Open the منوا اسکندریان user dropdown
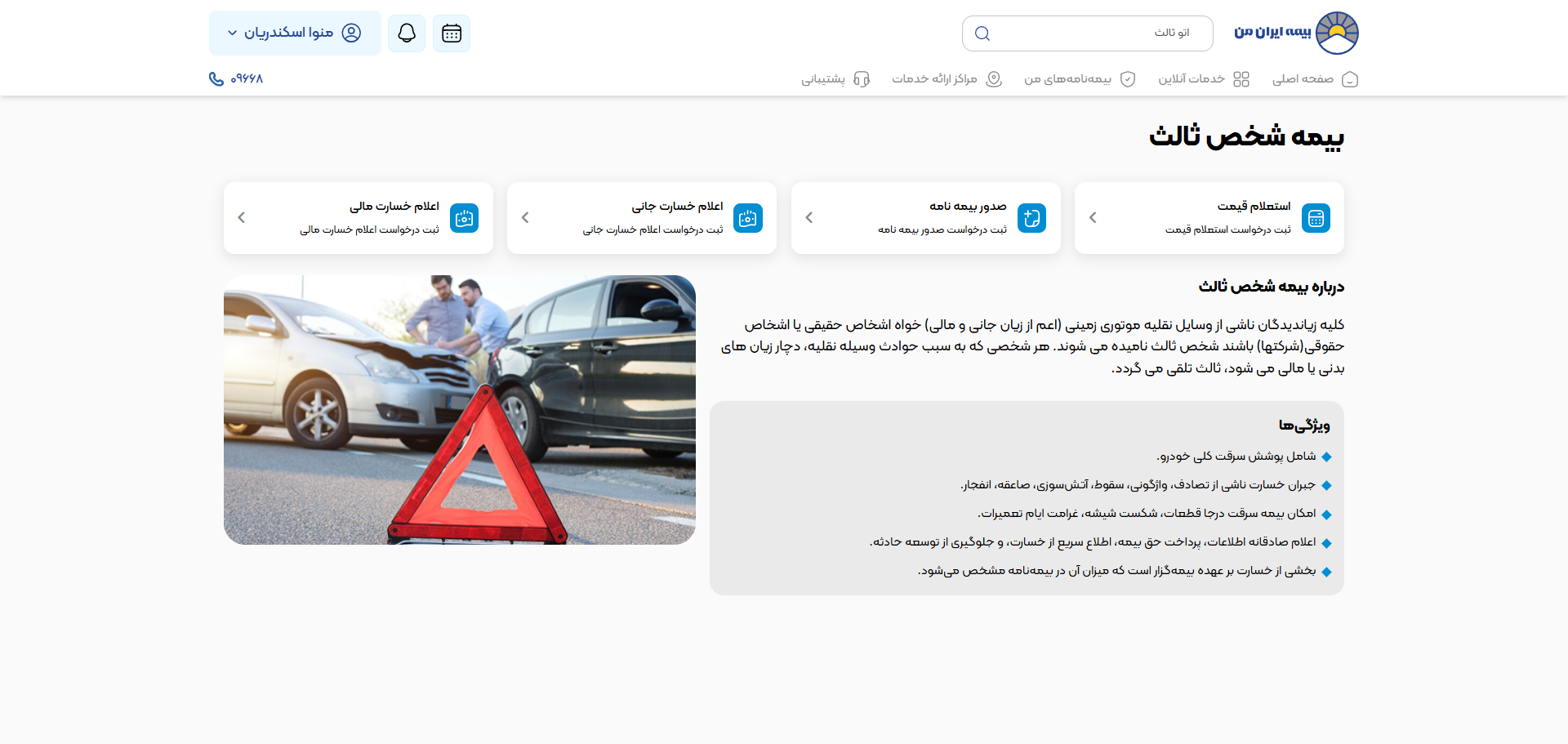The width and height of the screenshot is (1568, 744). pos(294,33)
